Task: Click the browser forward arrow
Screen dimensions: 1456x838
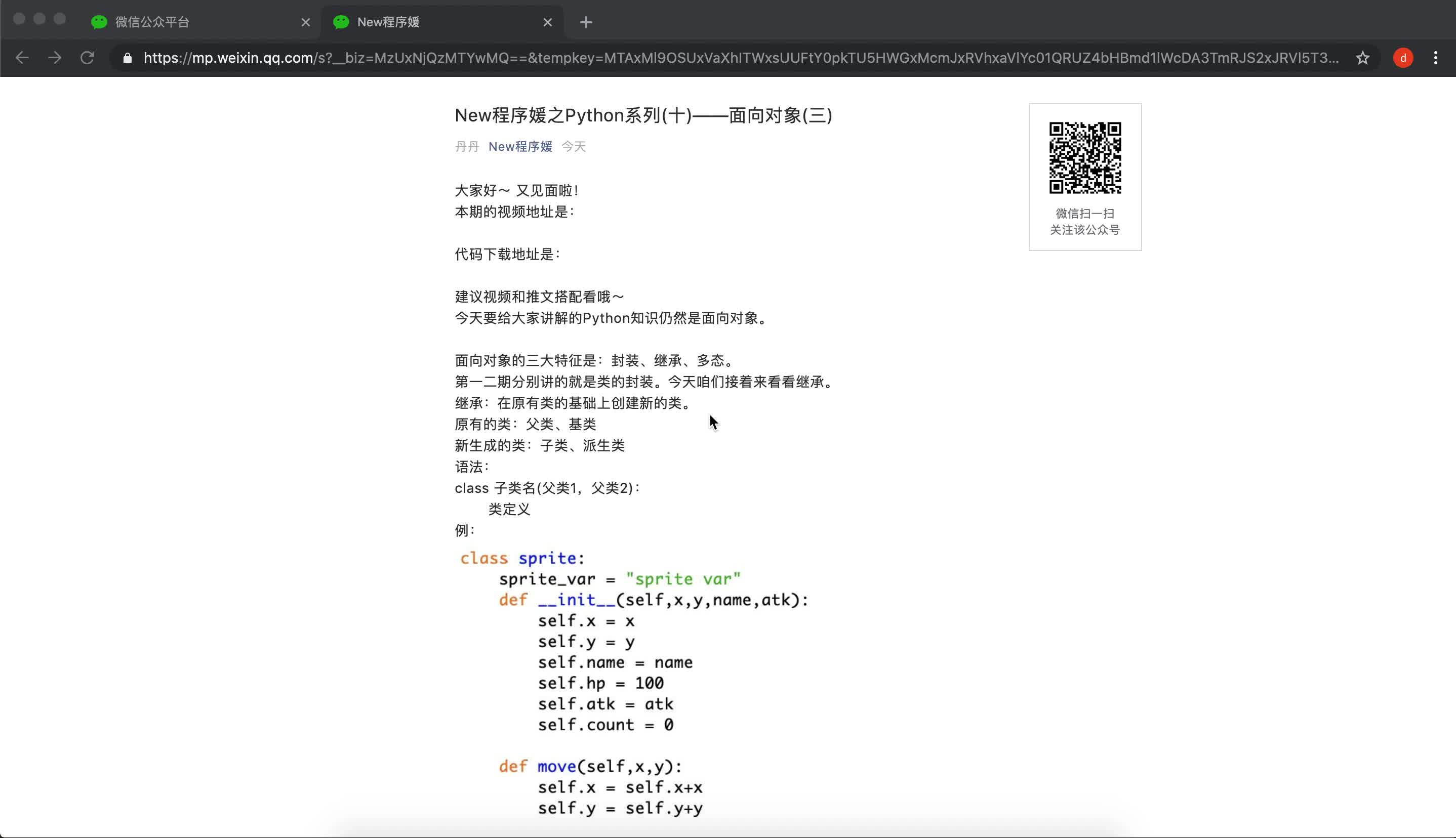Action: pyautogui.click(x=55, y=58)
